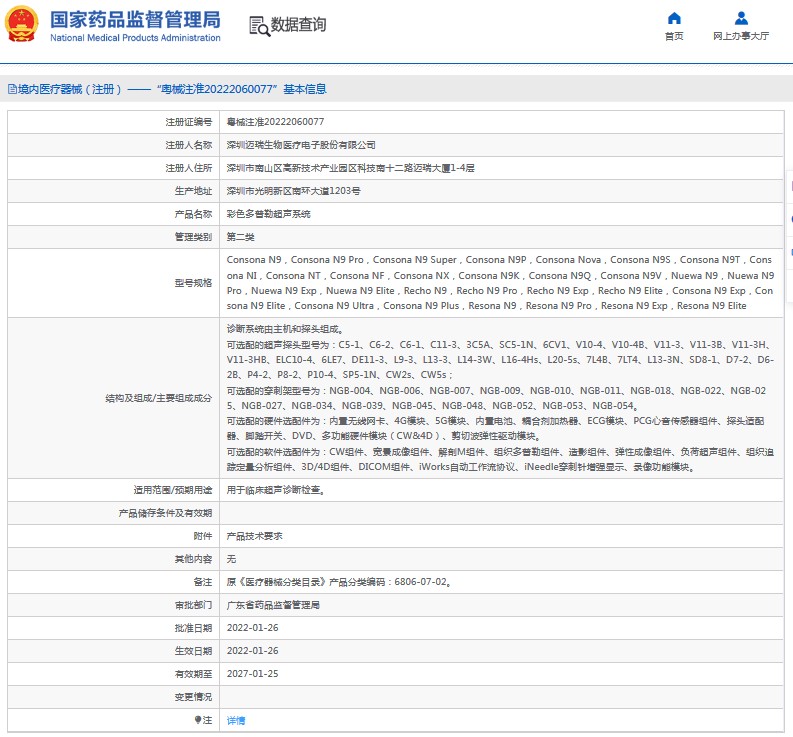
Task: Click the document icon before 境内医疗器械
Action: click(x=11, y=89)
